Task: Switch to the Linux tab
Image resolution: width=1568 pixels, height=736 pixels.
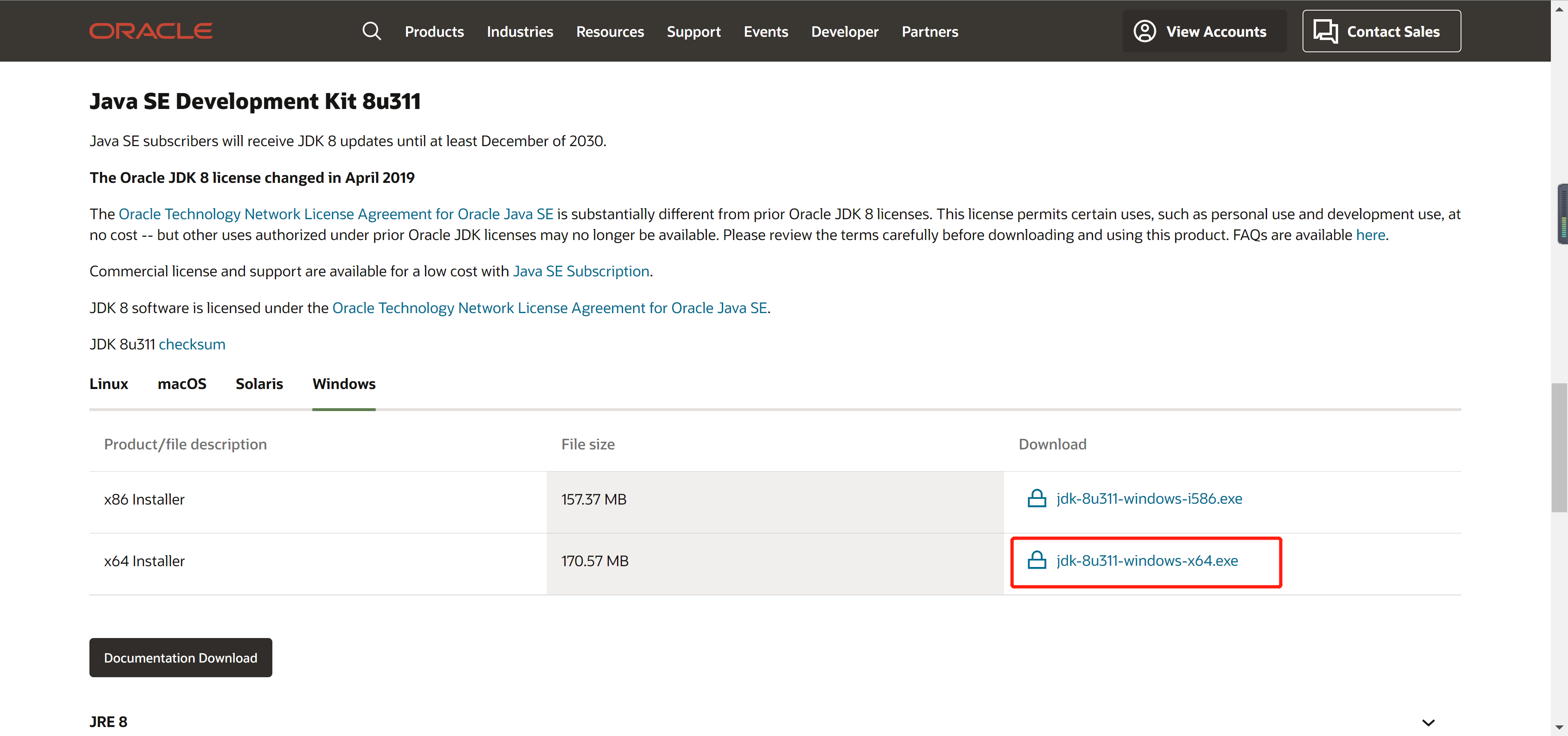Action: [108, 384]
